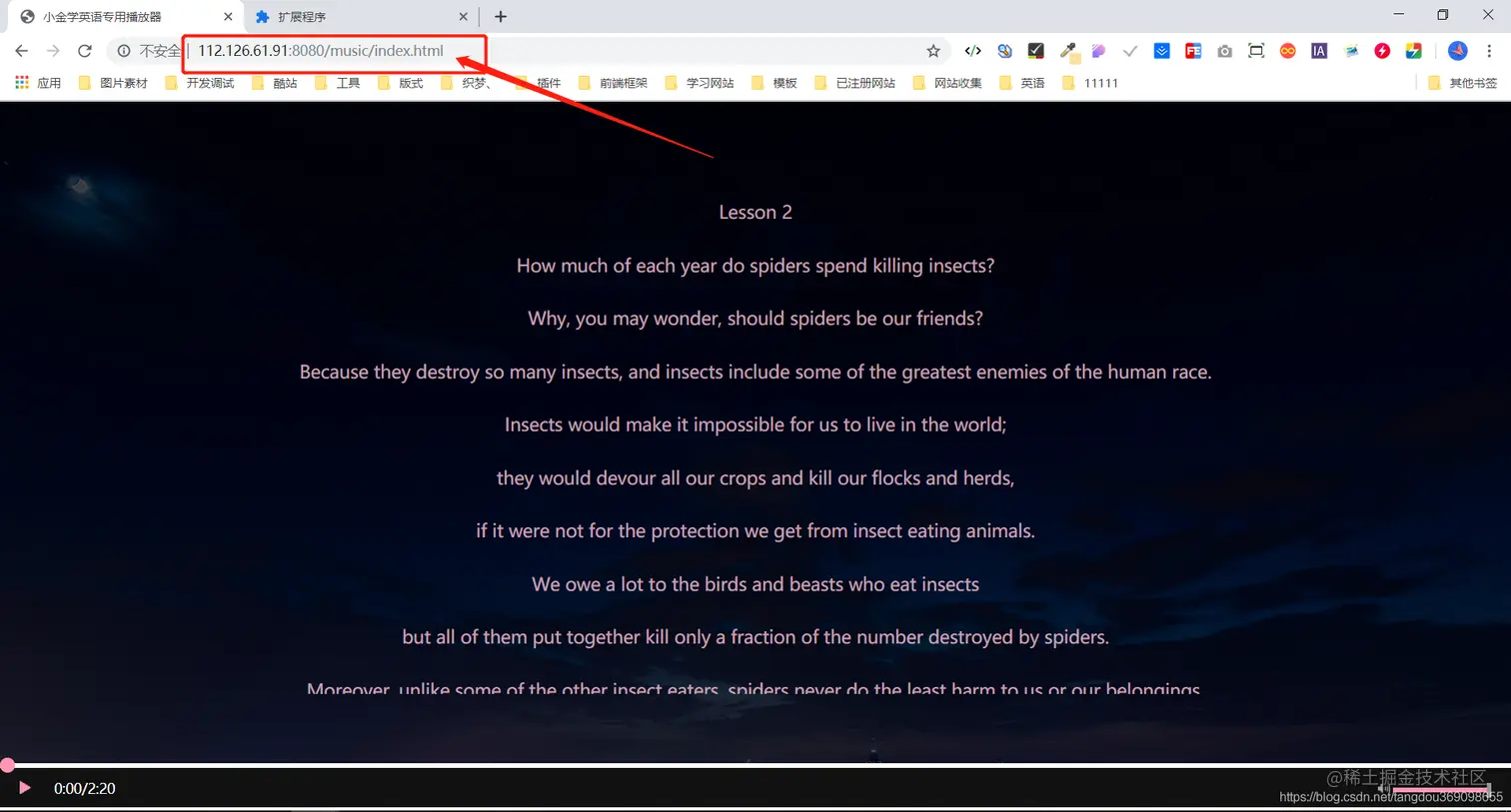
Task: Open the green screen capture frame extension
Action: point(1256,51)
